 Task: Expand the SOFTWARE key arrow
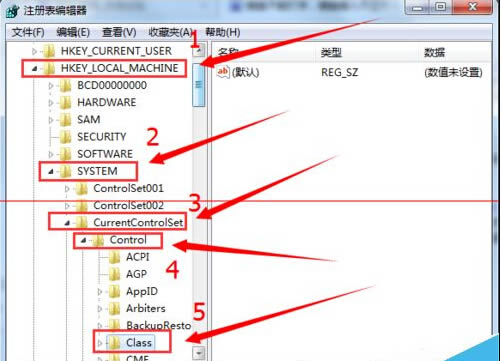(51, 154)
